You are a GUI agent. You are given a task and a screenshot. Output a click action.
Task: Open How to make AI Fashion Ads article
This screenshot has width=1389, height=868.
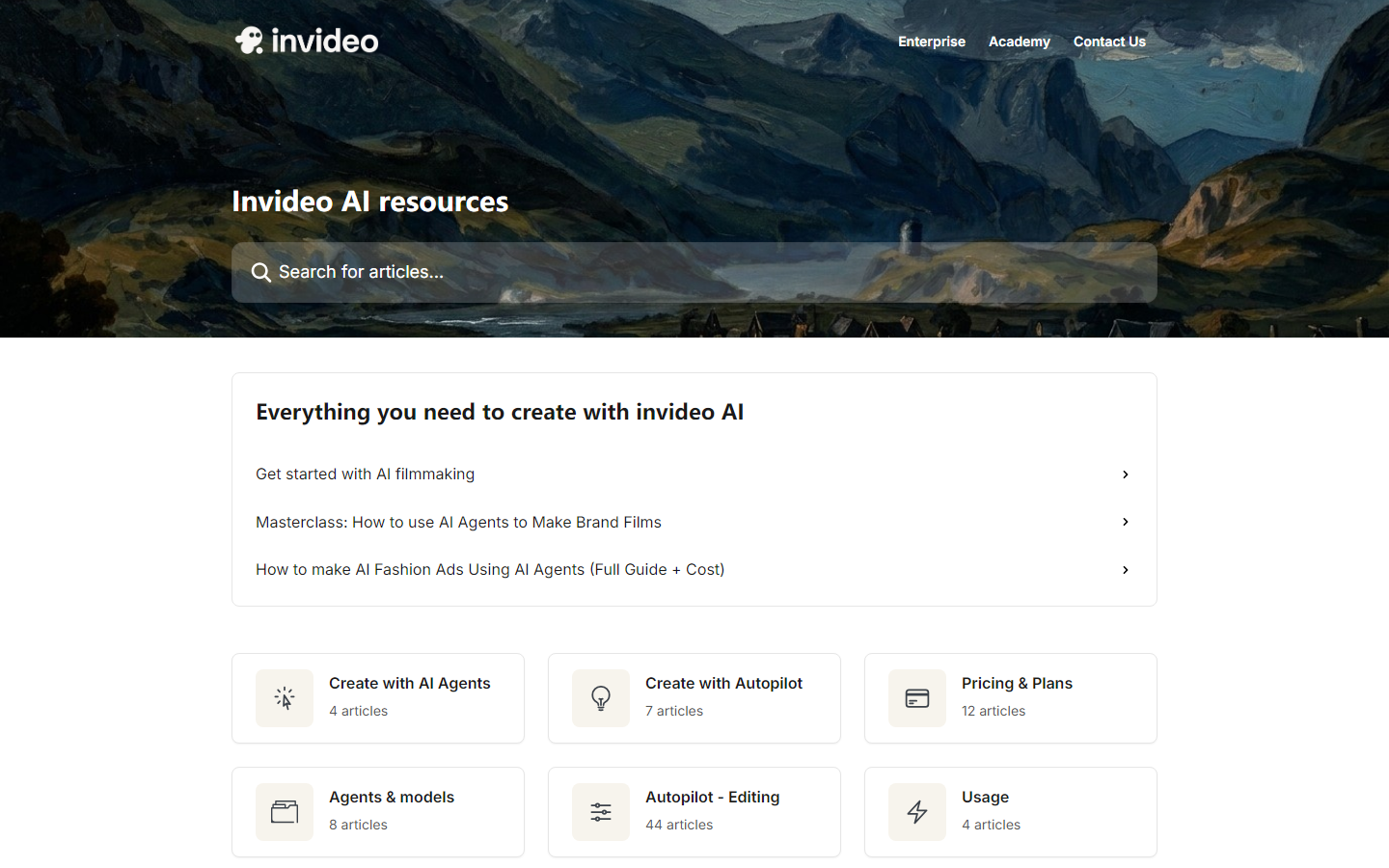[x=694, y=570]
